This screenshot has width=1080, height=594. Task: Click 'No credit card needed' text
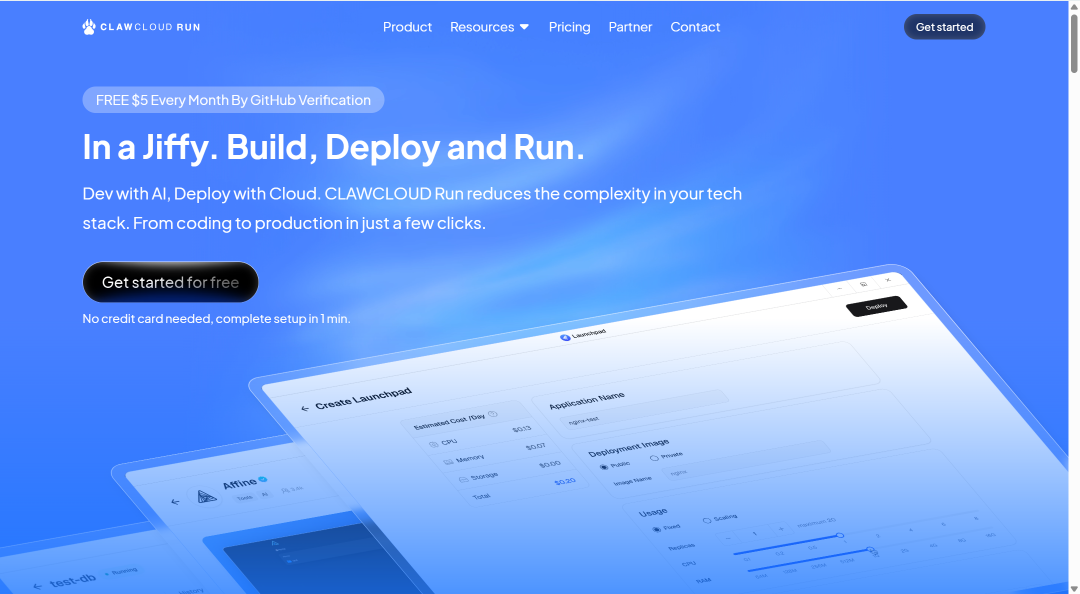(x=216, y=318)
